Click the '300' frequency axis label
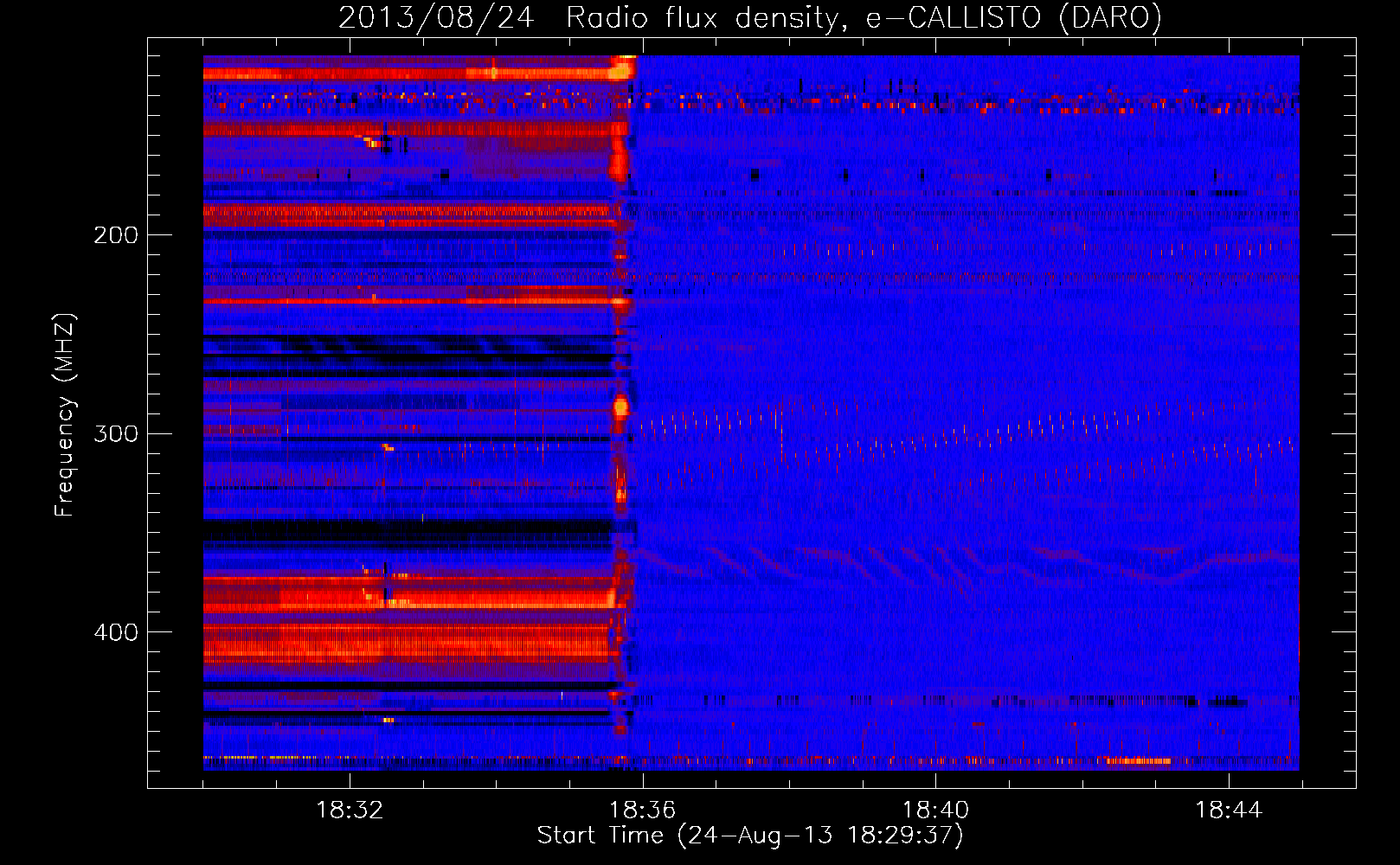1400x865 pixels. (x=116, y=433)
